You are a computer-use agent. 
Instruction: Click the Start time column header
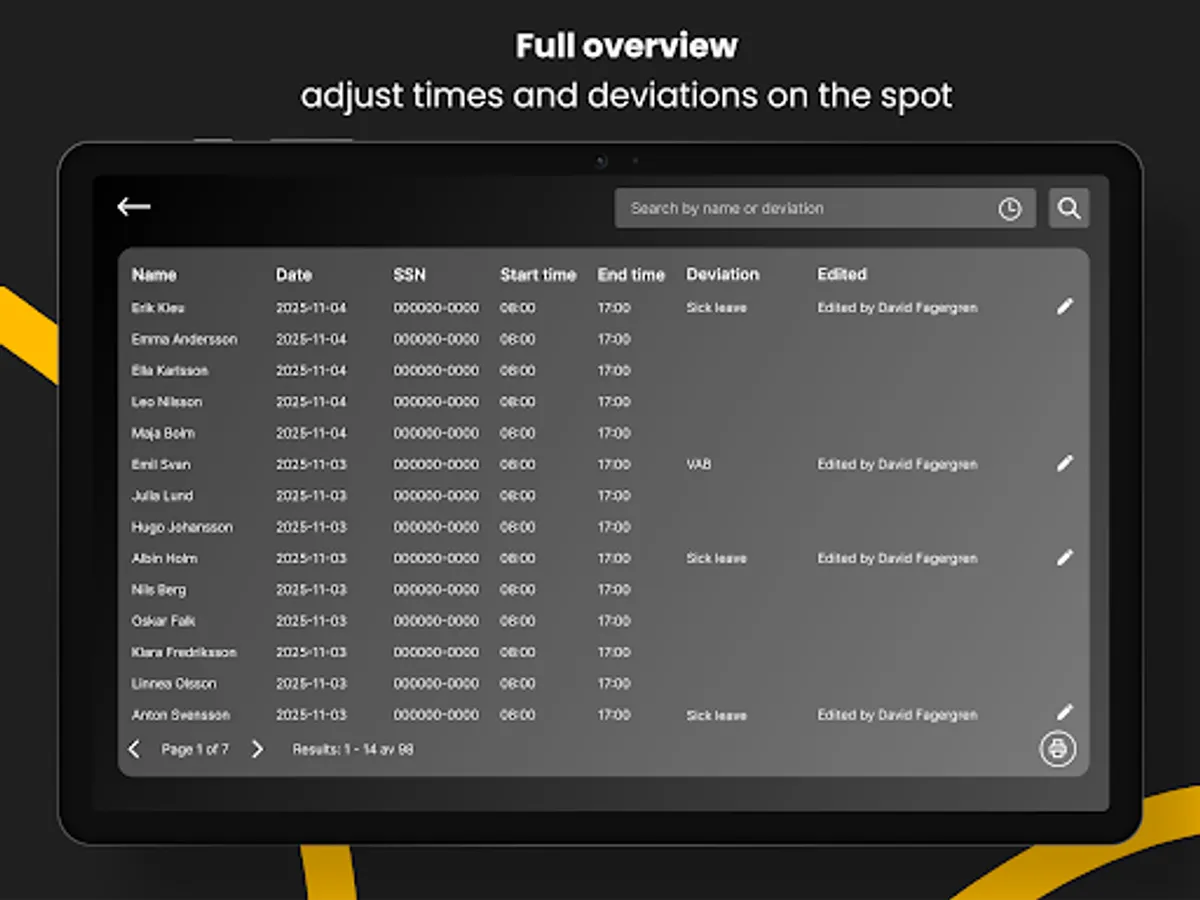tap(538, 274)
